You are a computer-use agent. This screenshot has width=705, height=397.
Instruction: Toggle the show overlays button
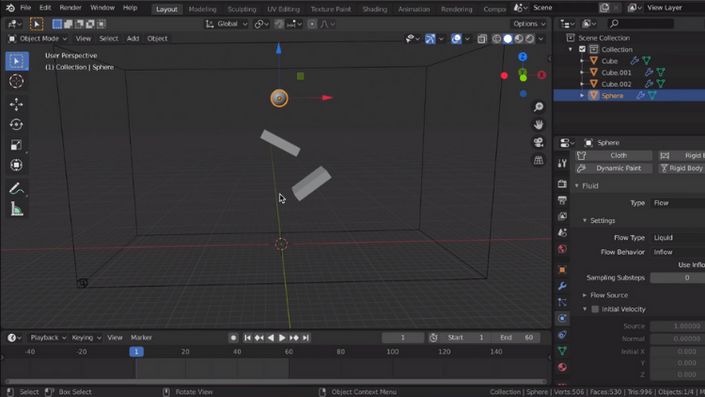[x=456, y=39]
